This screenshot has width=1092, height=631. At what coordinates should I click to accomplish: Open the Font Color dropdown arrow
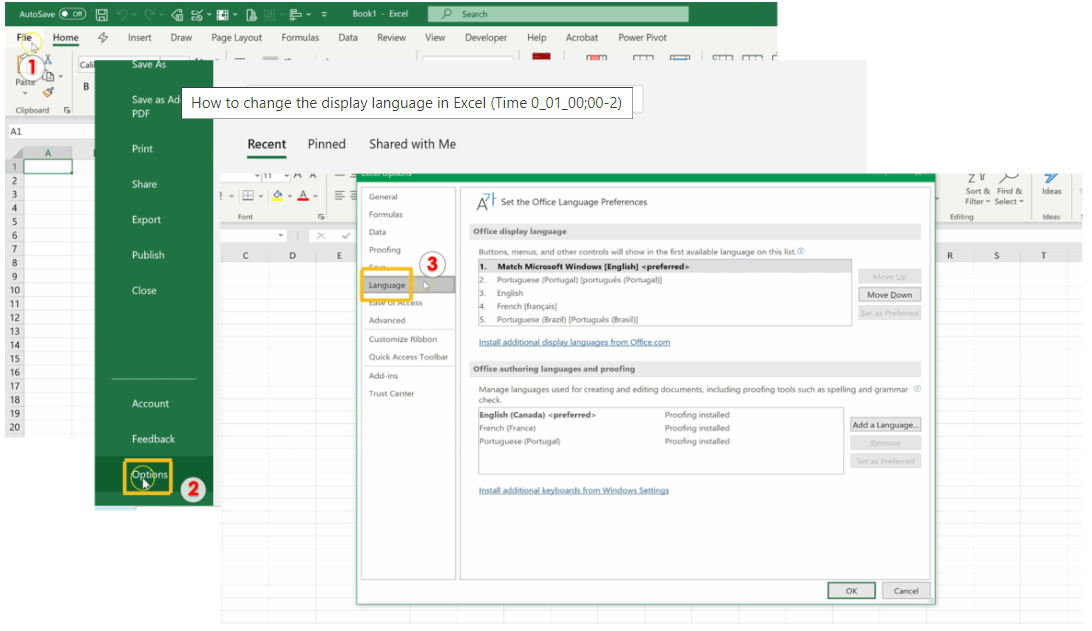[315, 195]
